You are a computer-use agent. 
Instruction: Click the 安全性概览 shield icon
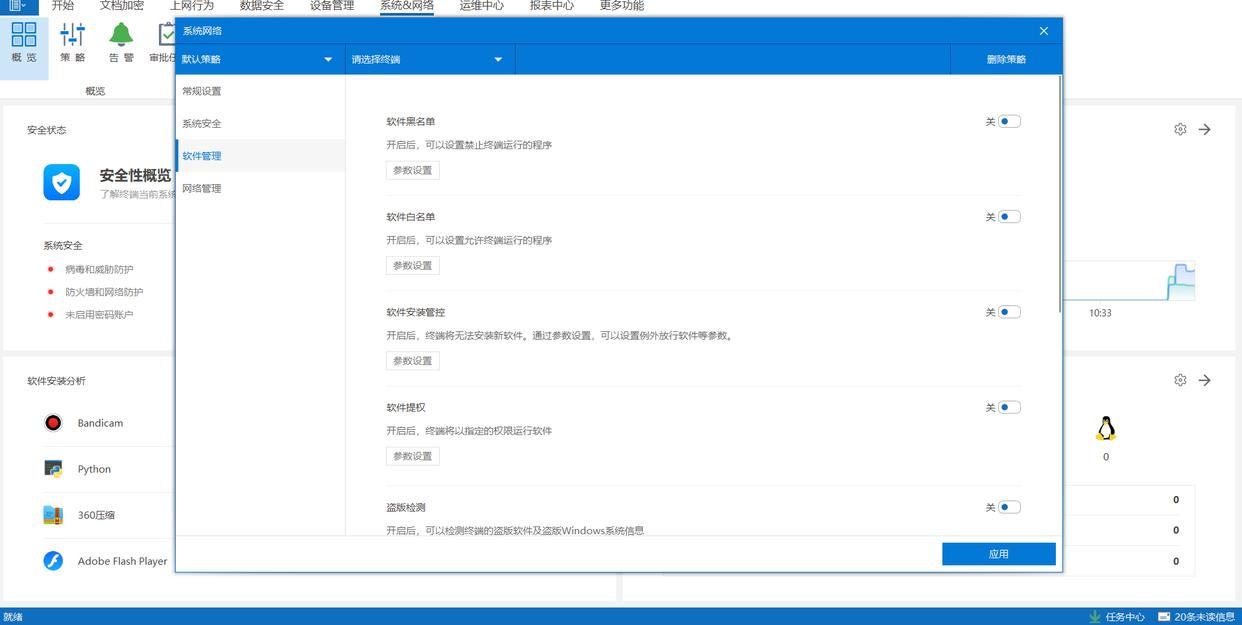point(61,183)
